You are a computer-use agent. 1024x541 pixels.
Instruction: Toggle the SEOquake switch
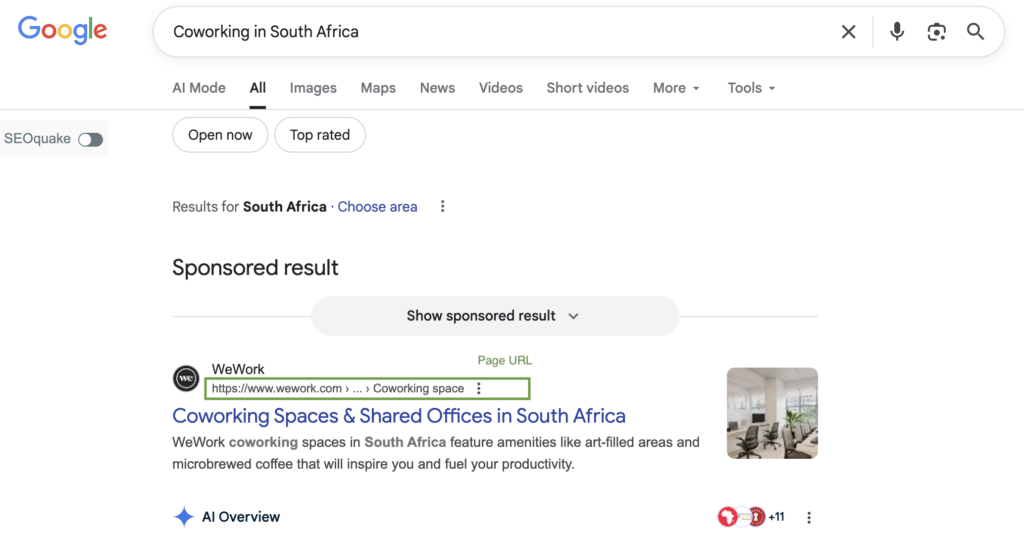pyautogui.click(x=91, y=139)
